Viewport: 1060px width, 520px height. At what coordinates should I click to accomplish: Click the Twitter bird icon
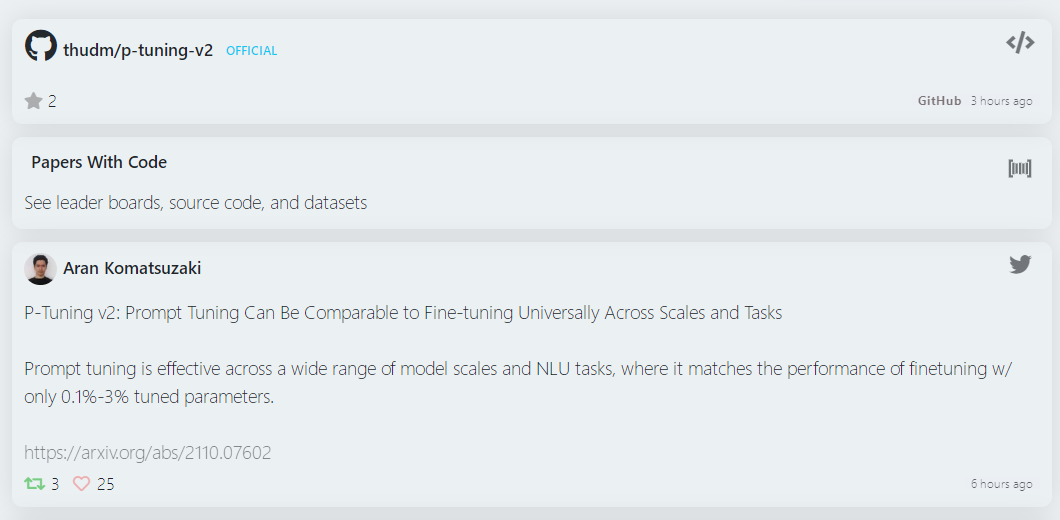(x=1020, y=264)
